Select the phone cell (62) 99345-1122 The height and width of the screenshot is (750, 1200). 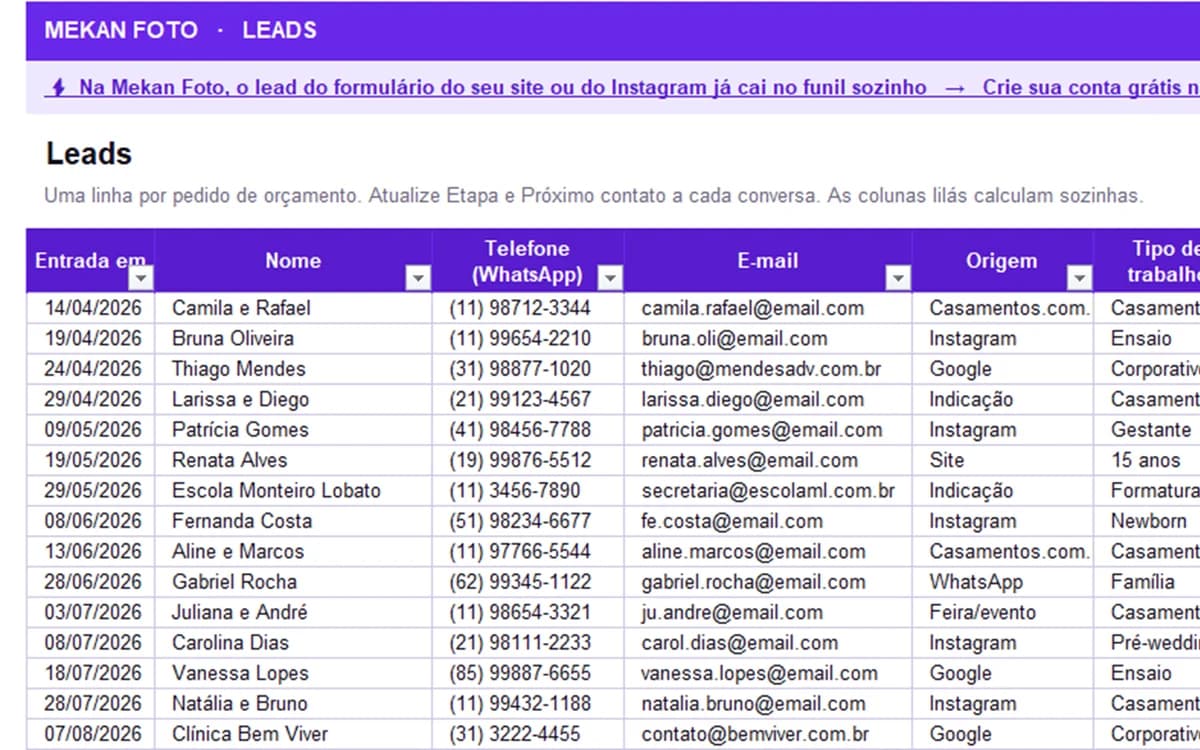click(x=528, y=582)
